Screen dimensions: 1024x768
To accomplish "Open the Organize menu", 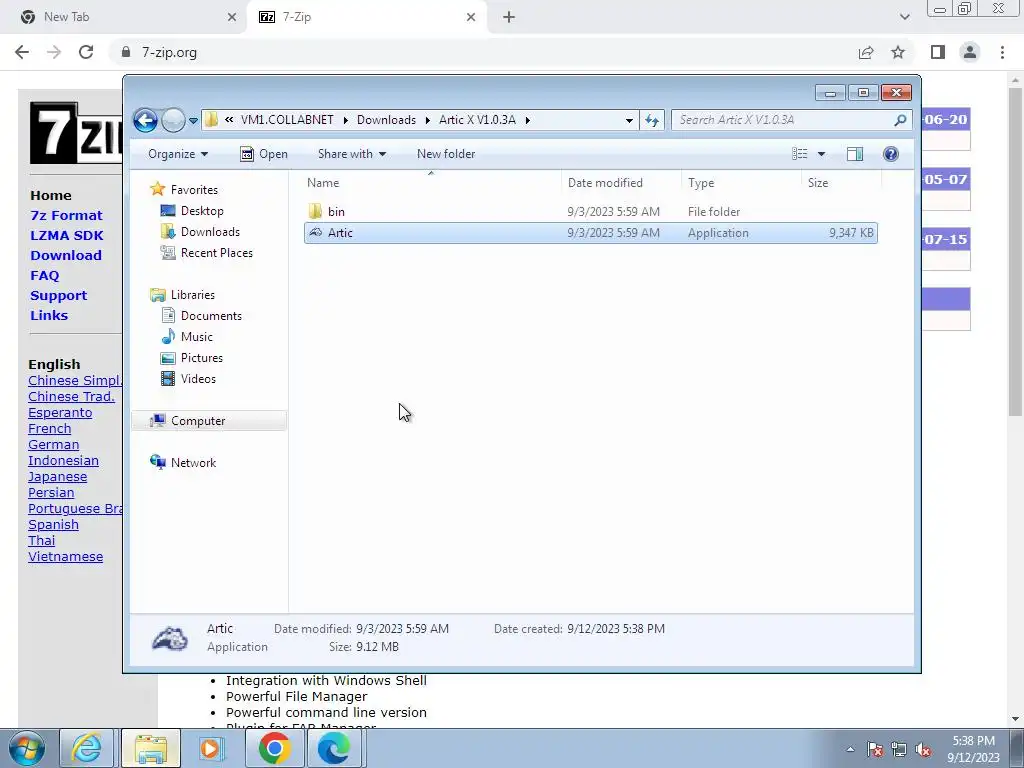I will coord(178,154).
